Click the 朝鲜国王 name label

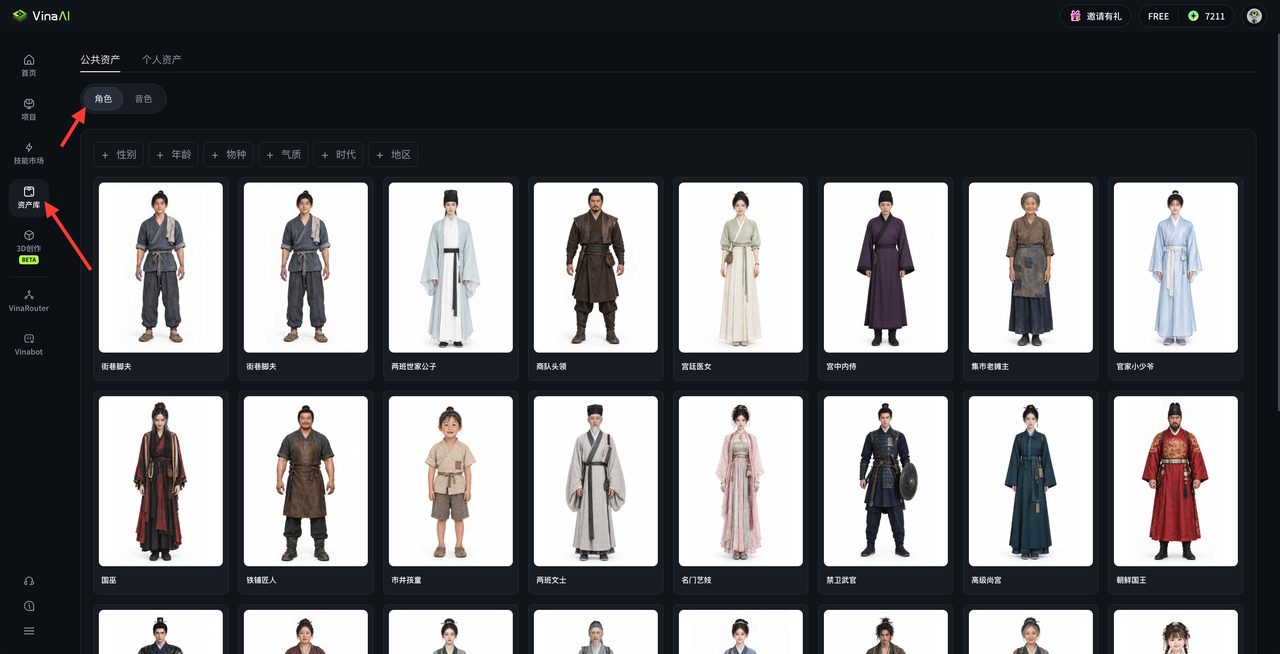(1132, 580)
